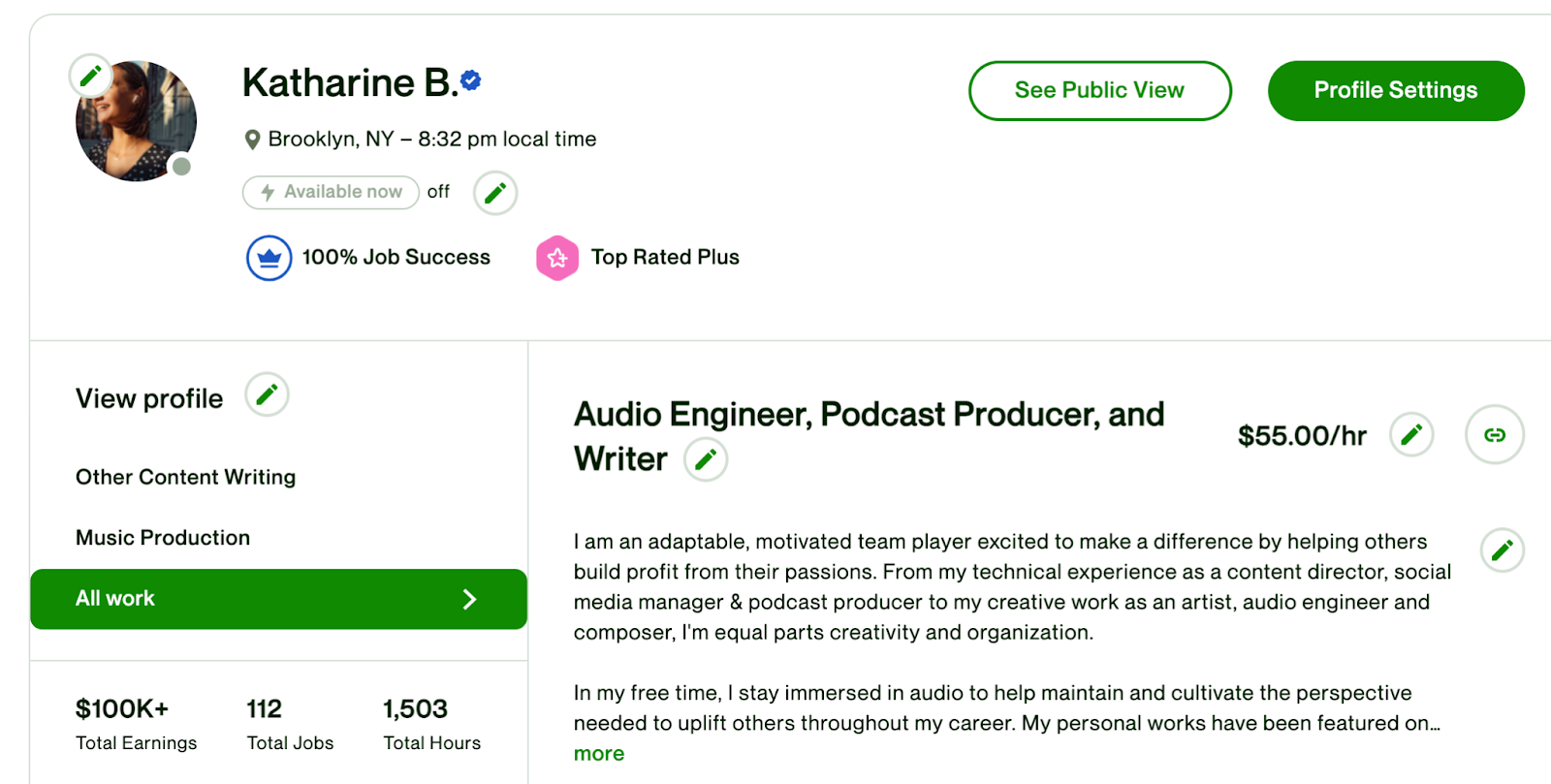Image resolution: width=1551 pixels, height=784 pixels.
Task: Edit the profile title pencil icon
Action: point(706,459)
